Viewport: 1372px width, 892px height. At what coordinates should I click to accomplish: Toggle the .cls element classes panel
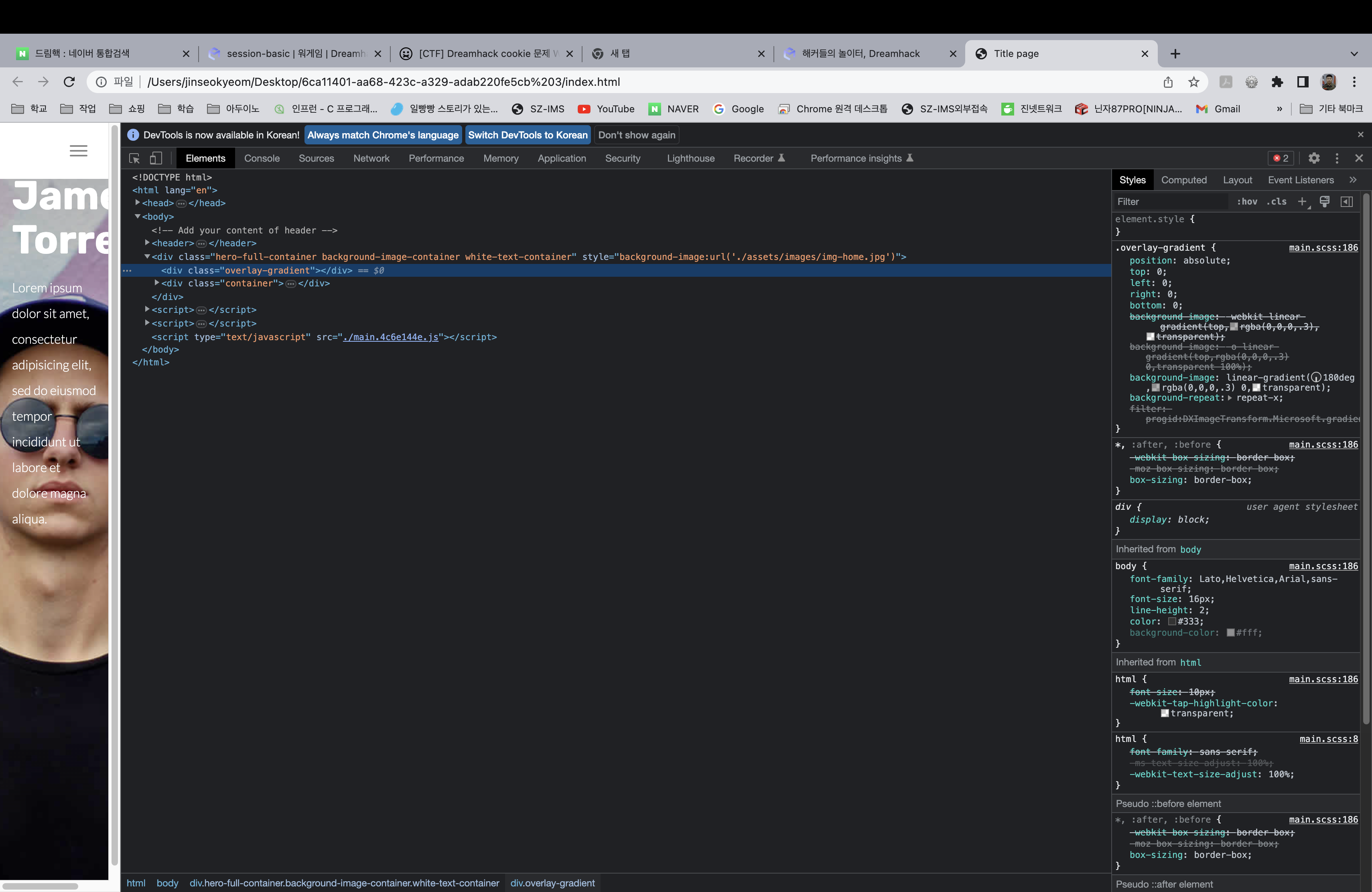pyautogui.click(x=1276, y=201)
